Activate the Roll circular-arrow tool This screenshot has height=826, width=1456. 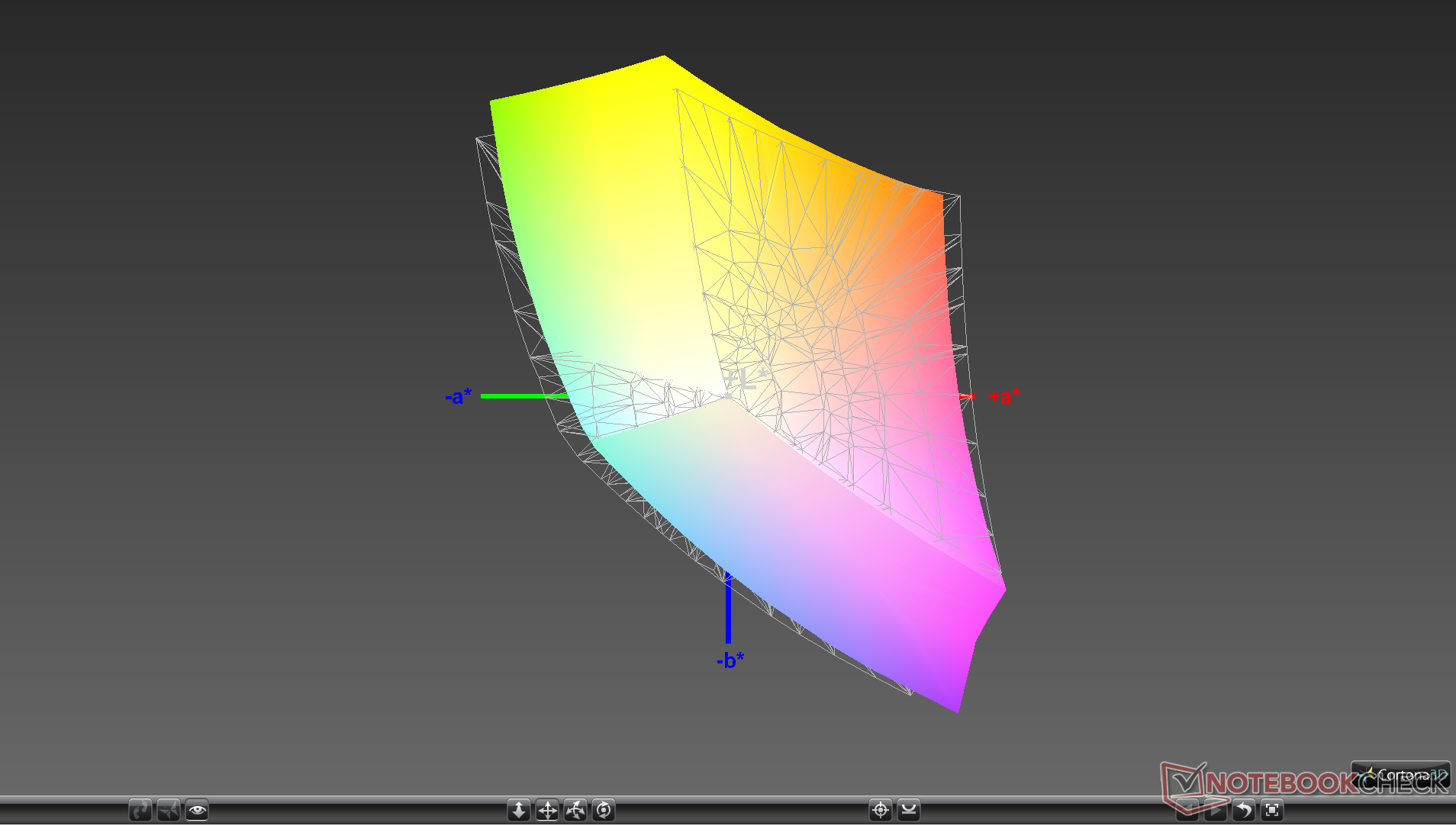tap(604, 810)
